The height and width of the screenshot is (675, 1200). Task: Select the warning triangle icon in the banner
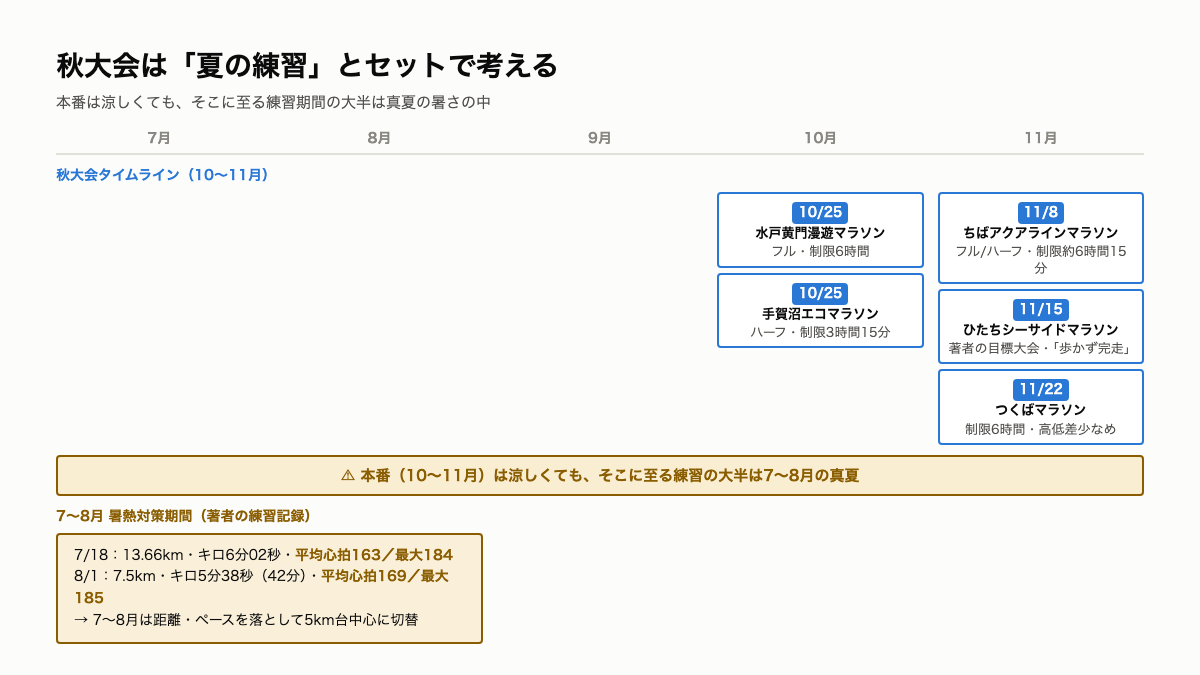click(x=348, y=476)
